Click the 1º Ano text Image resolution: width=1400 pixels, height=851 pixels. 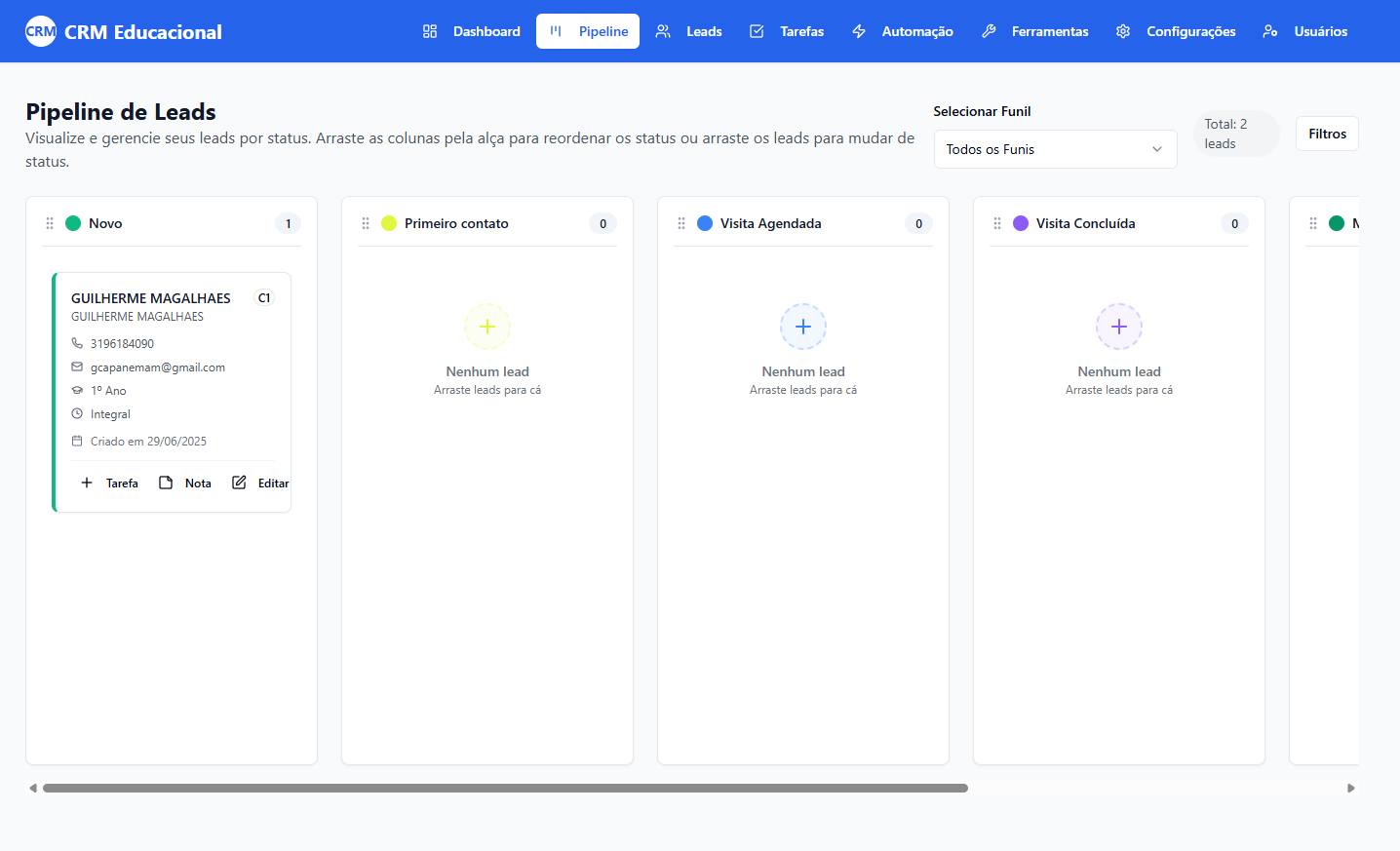108,391
